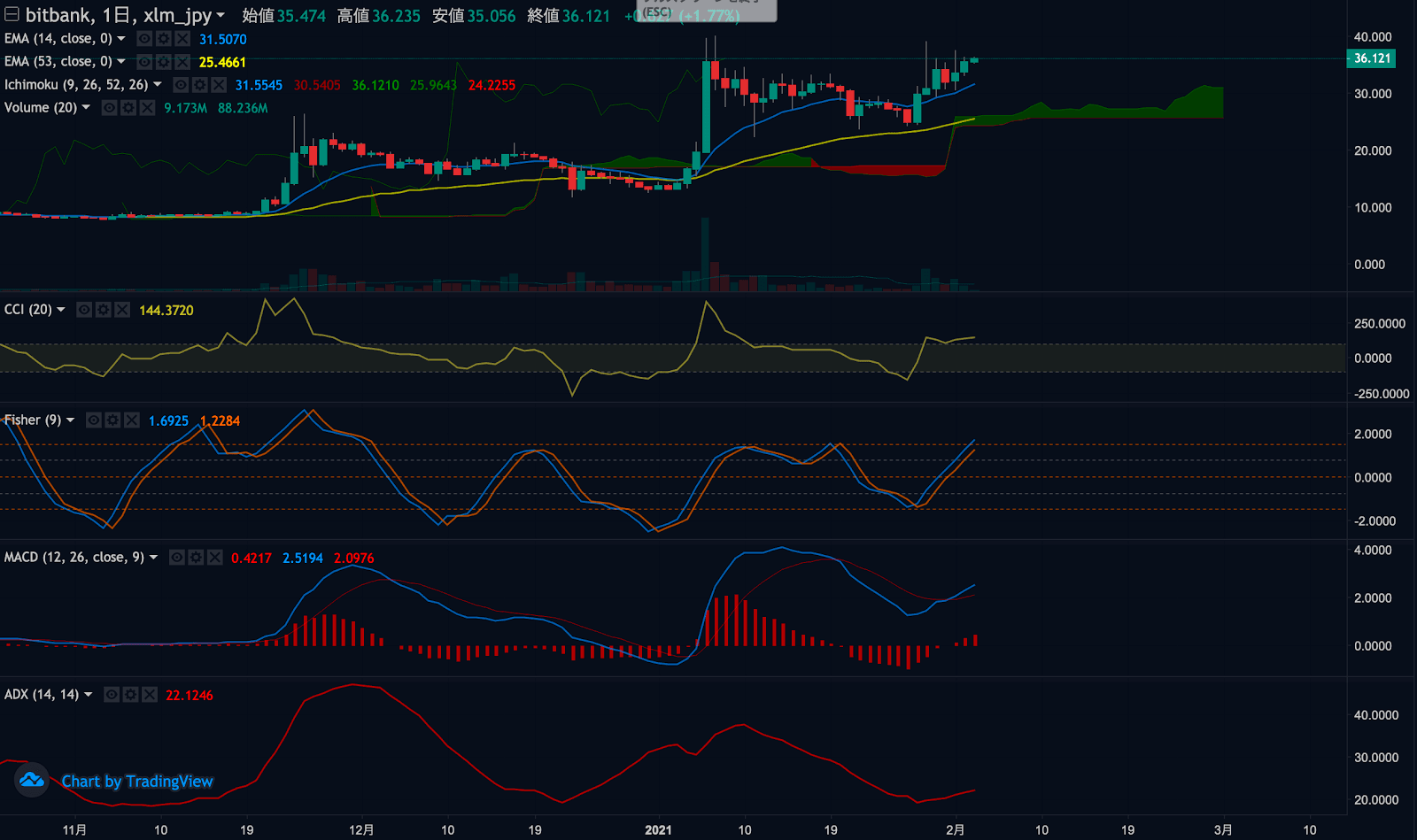Toggle visibility of ADX indicator
Screen dimensions: 1417x840
pyautogui.click(x=112, y=695)
